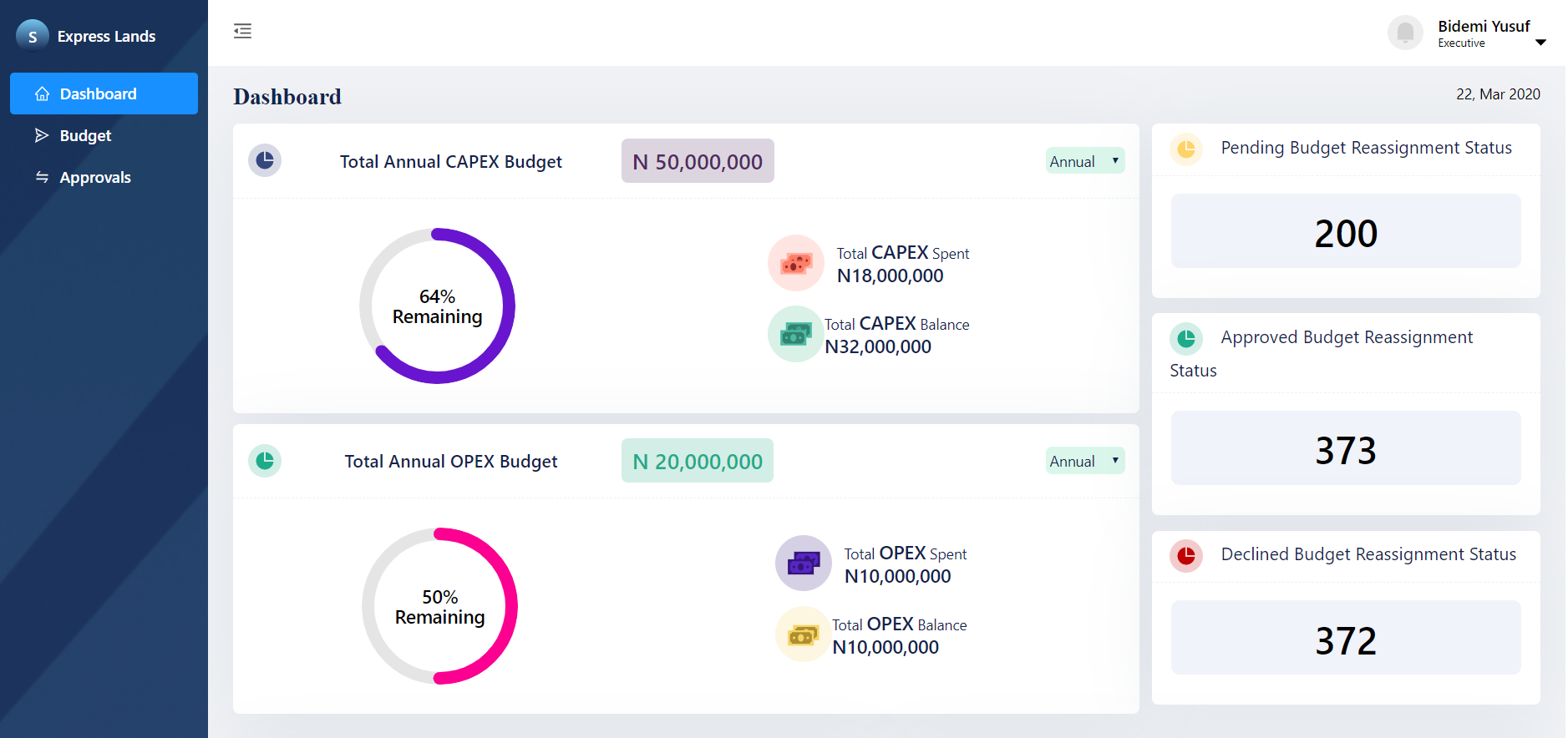Click the Executive role label

coord(1461,43)
